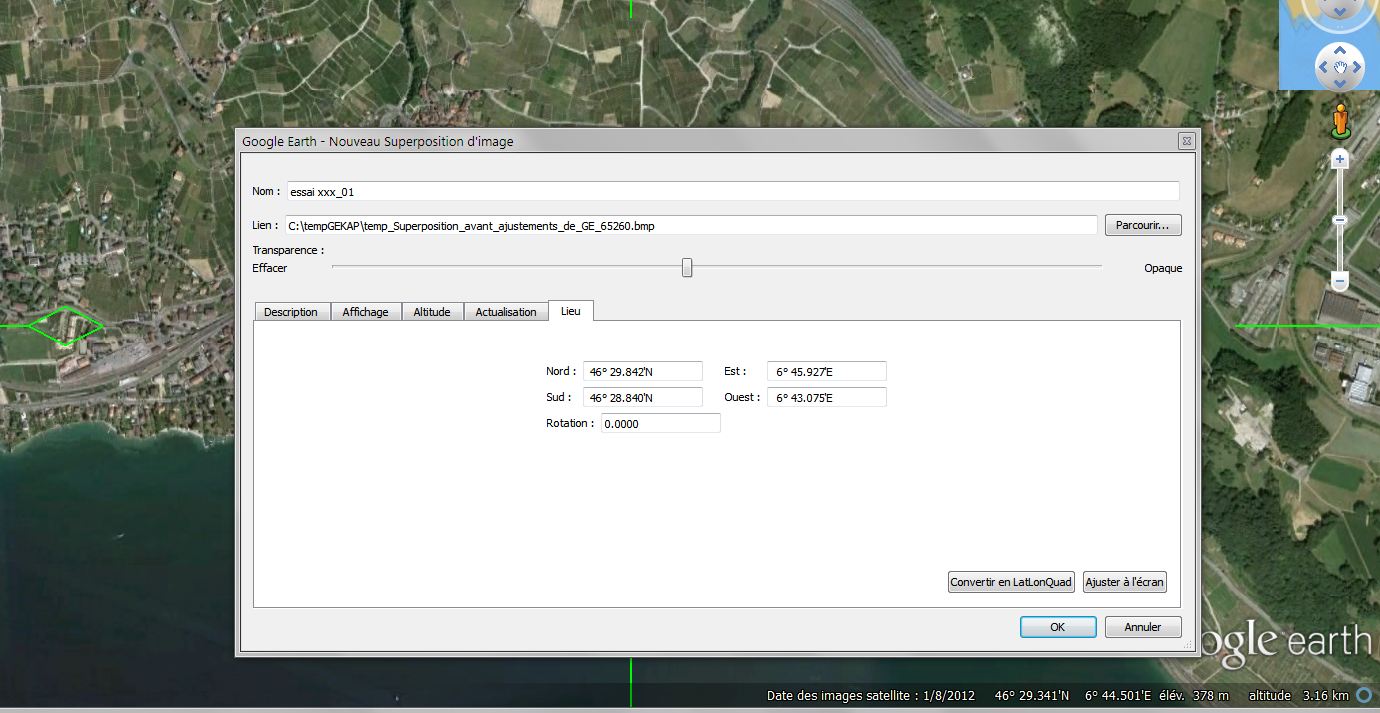The width and height of the screenshot is (1380, 713).
Task: Click the "Effacer" label beside the slider
Action: 270,268
